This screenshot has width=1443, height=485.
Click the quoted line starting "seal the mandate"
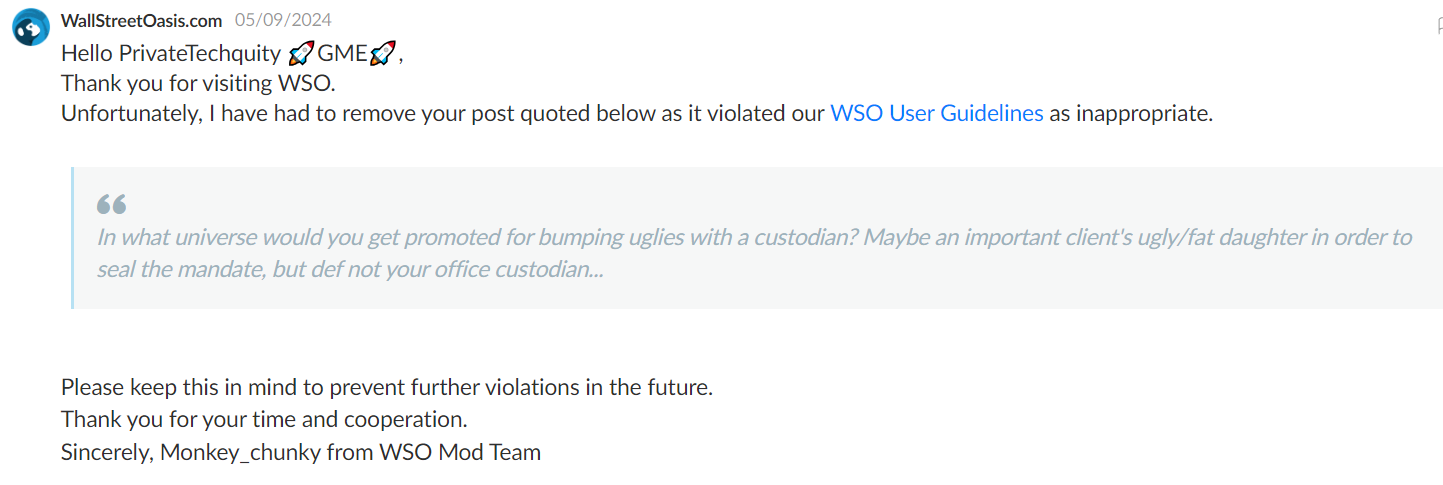tap(350, 269)
